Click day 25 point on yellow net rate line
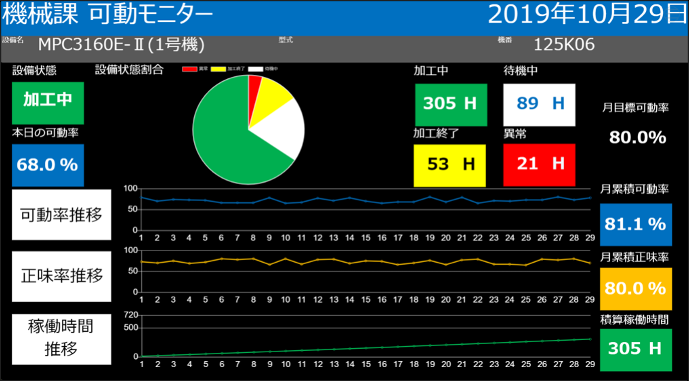The image size is (689, 381). [526, 265]
